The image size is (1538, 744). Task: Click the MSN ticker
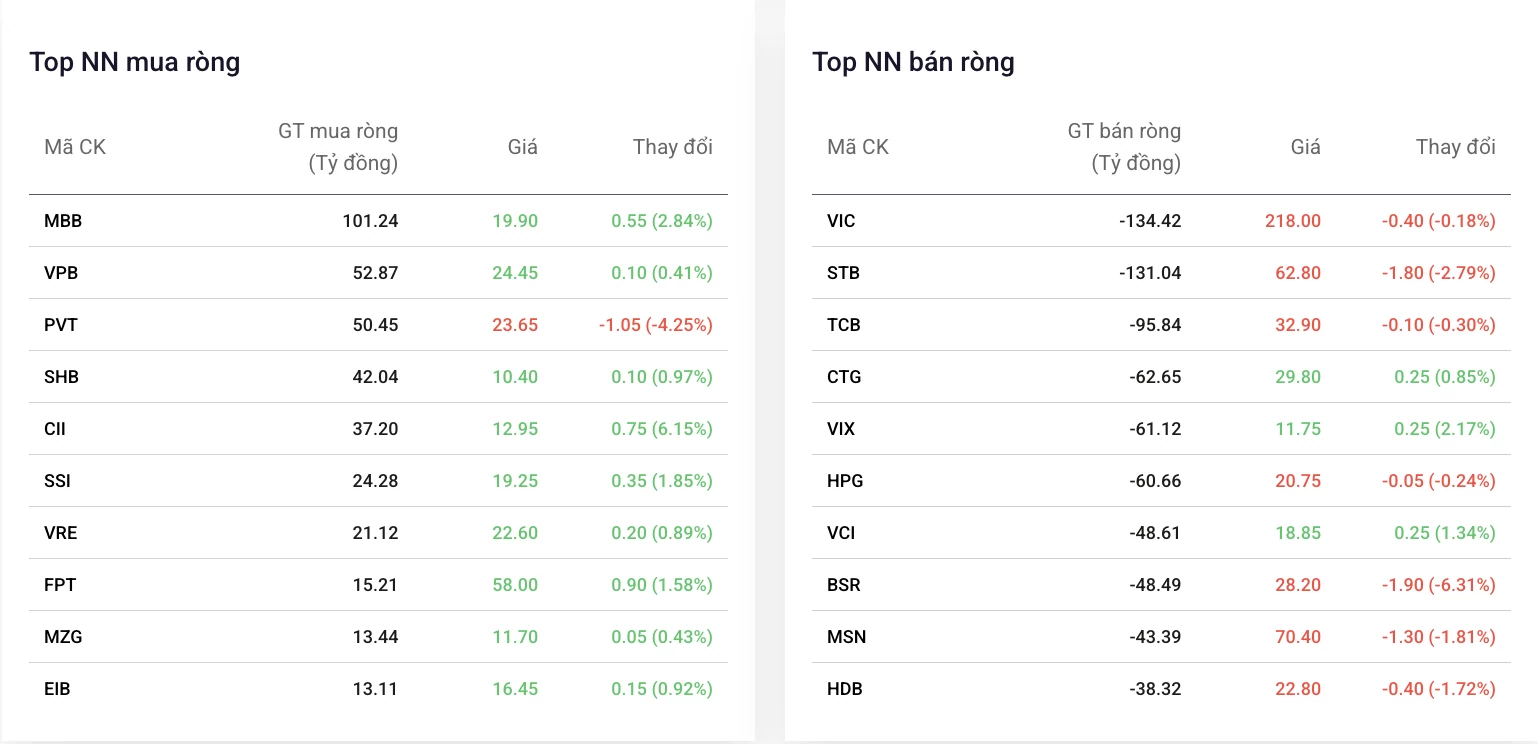click(846, 637)
